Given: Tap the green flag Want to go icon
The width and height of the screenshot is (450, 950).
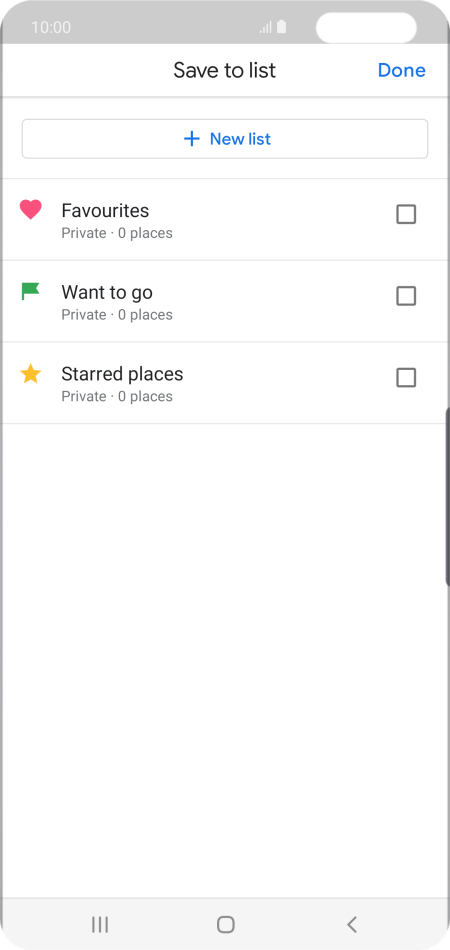Looking at the screenshot, I should tap(30, 291).
